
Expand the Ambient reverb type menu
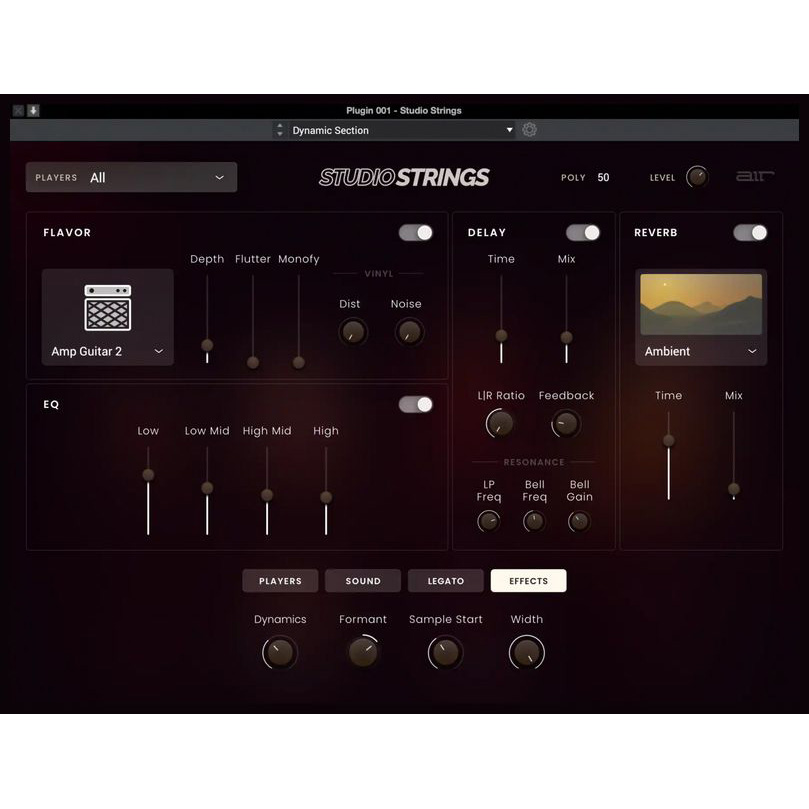tap(701, 351)
